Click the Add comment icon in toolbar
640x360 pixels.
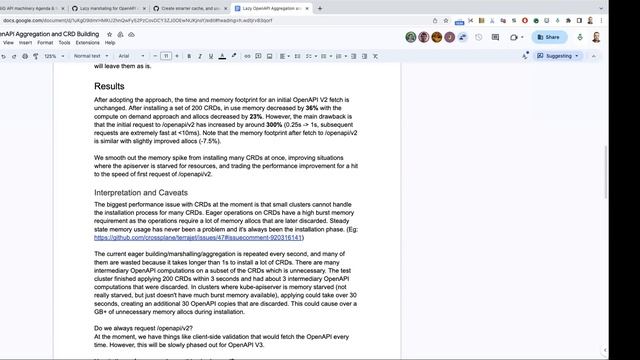pos(258,56)
